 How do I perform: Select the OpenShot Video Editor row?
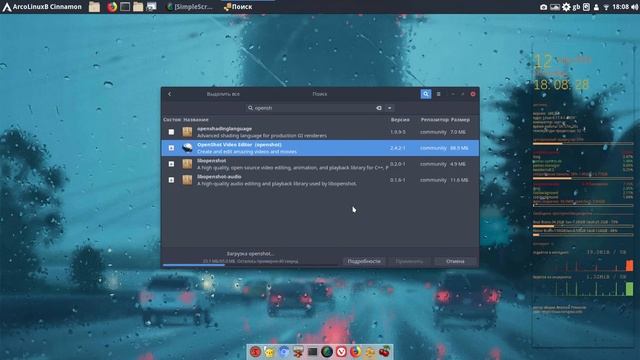(x=320, y=148)
